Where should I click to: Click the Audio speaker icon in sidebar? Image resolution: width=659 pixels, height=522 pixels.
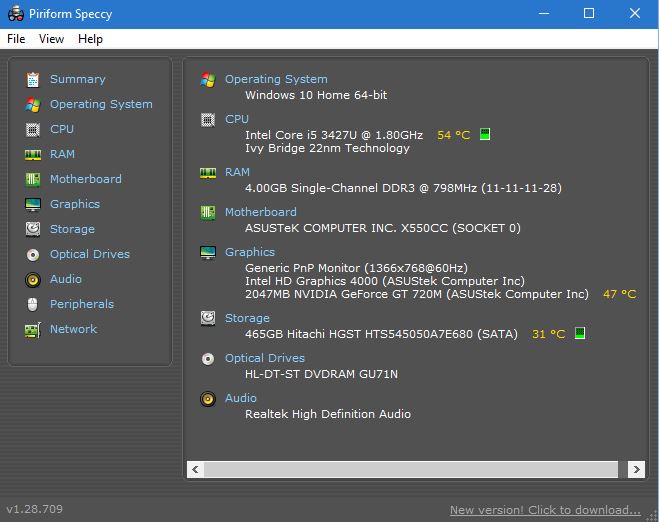coord(32,279)
